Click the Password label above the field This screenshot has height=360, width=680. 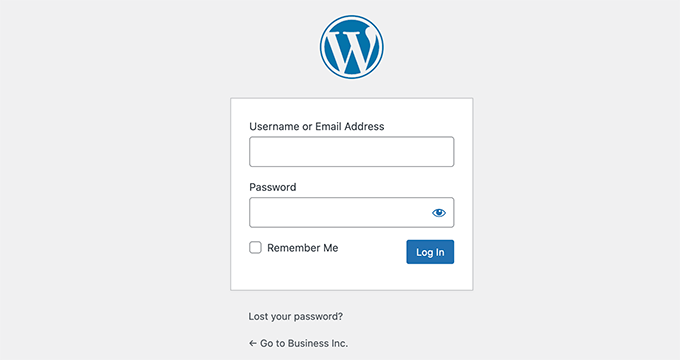[273, 187]
